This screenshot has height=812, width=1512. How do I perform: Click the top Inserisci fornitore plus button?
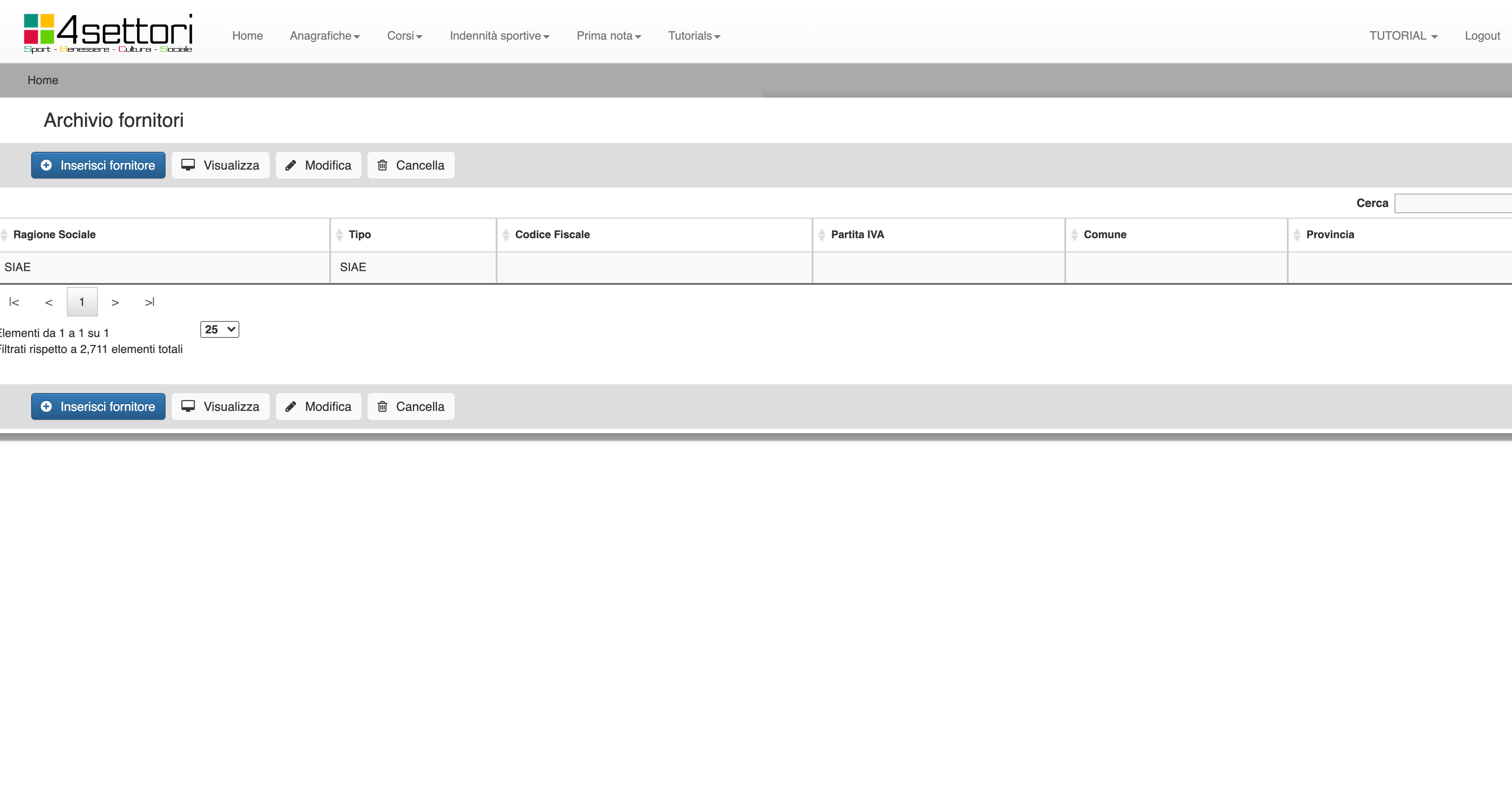pyautogui.click(x=98, y=165)
